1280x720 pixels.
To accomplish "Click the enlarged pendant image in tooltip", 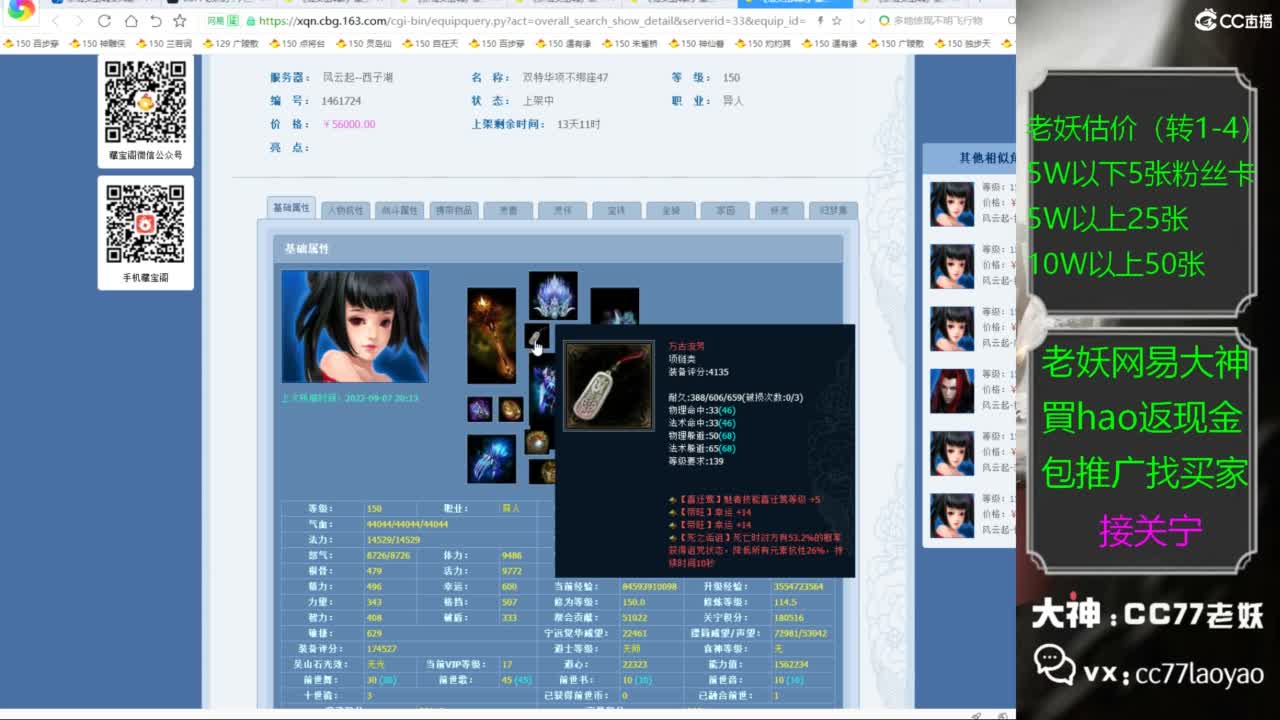I will [610, 386].
